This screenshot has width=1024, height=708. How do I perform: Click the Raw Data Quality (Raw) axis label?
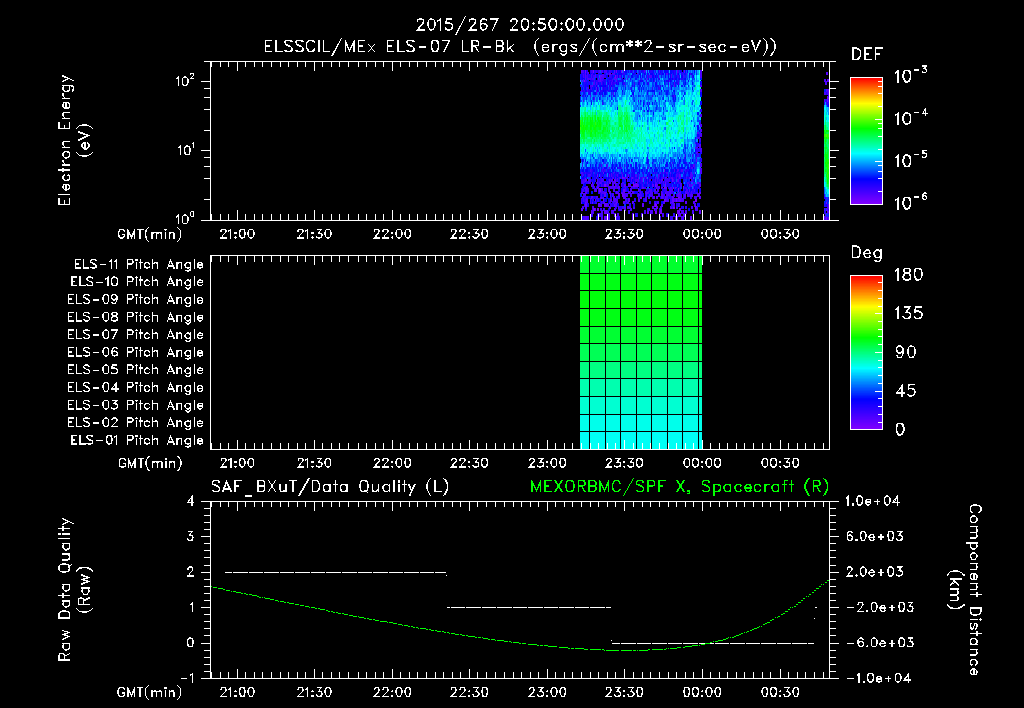pos(74,590)
